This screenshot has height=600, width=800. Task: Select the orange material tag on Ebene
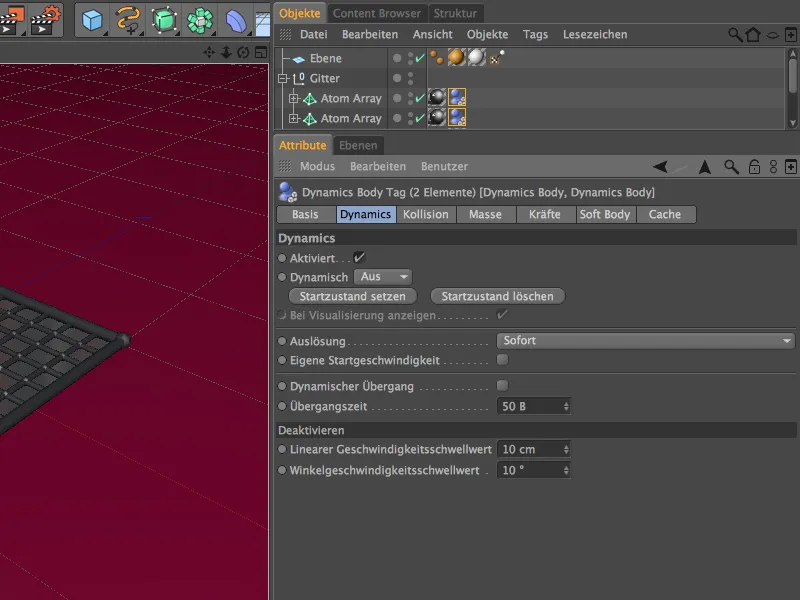457,58
